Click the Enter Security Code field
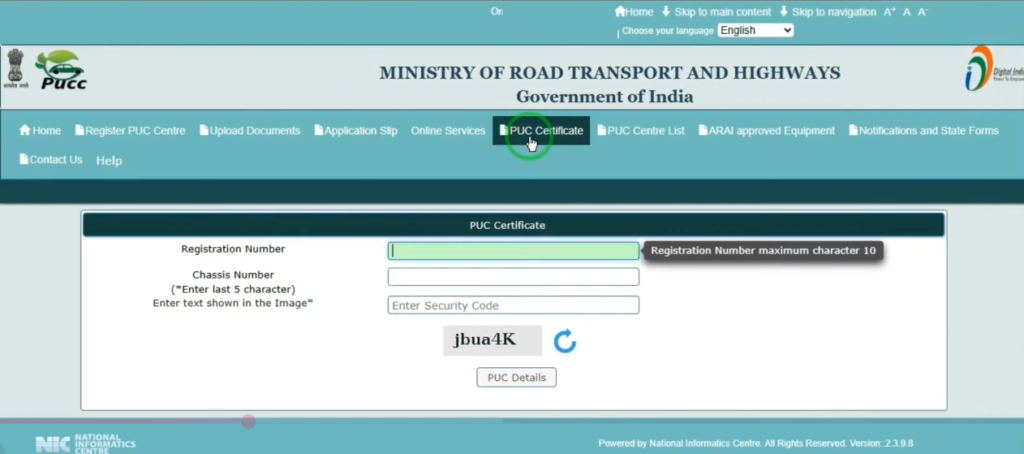Image resolution: width=1024 pixels, height=454 pixels. pyautogui.click(x=513, y=305)
